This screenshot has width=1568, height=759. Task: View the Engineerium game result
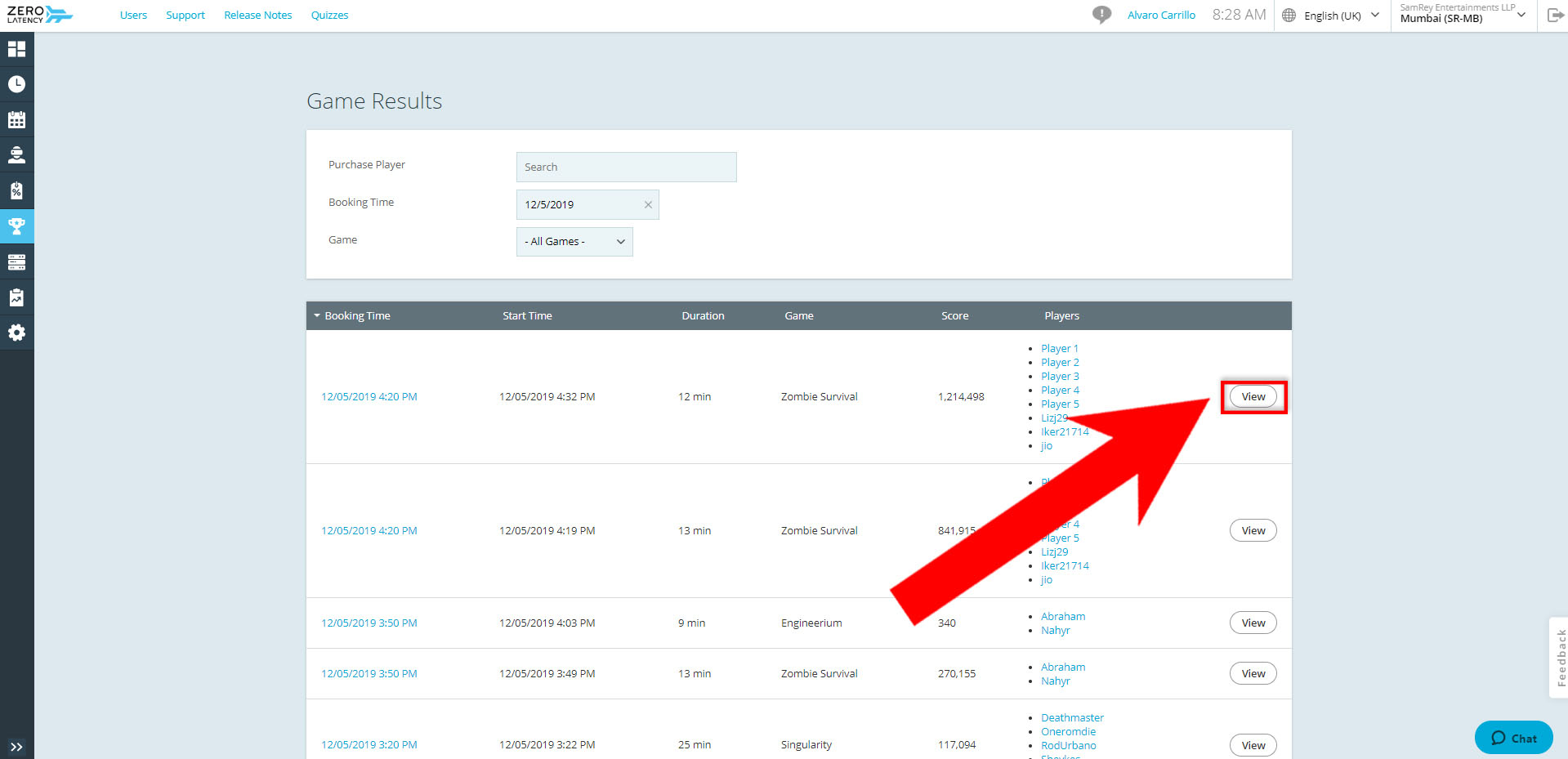(x=1253, y=623)
